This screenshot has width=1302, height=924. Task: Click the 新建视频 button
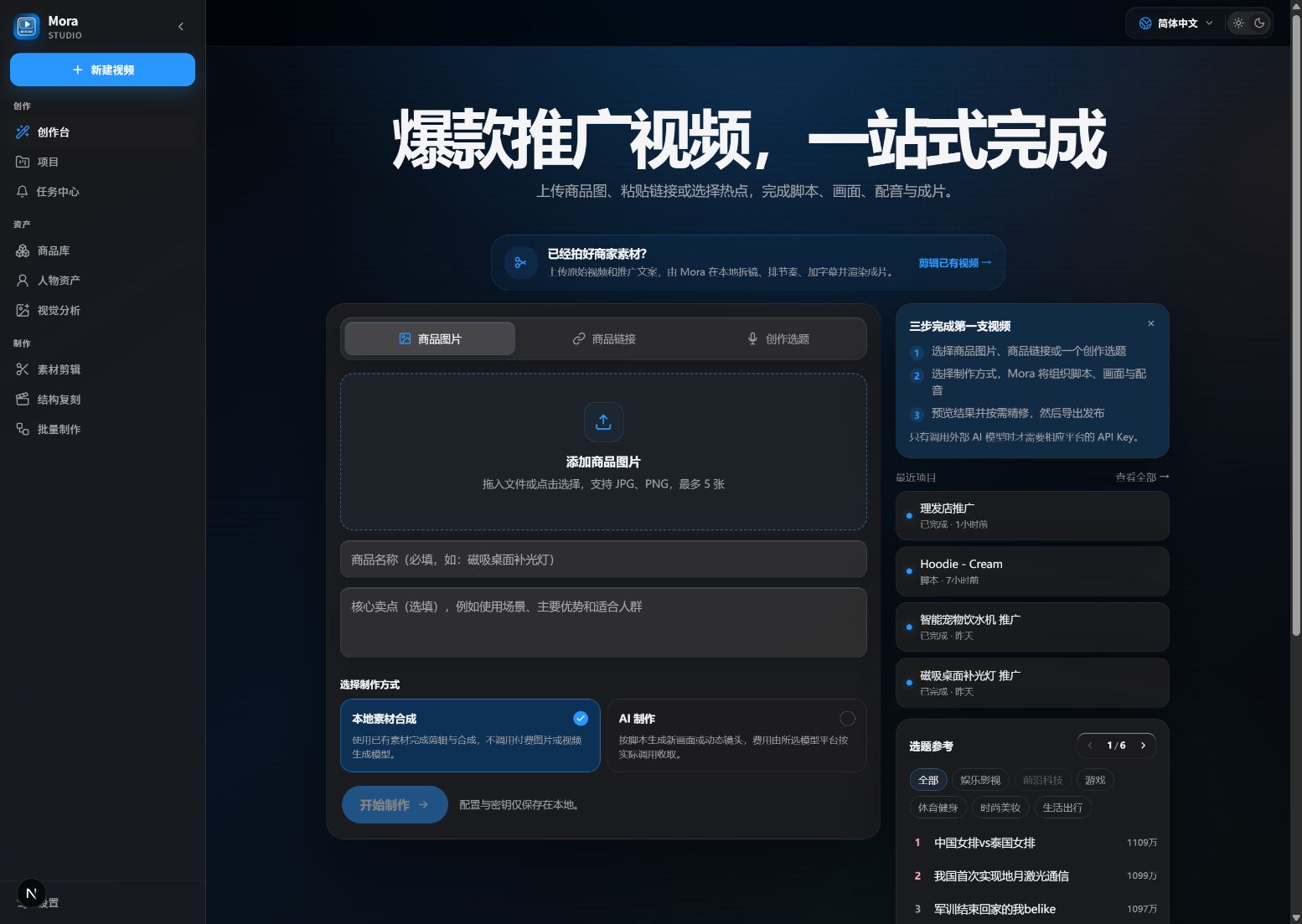[102, 70]
